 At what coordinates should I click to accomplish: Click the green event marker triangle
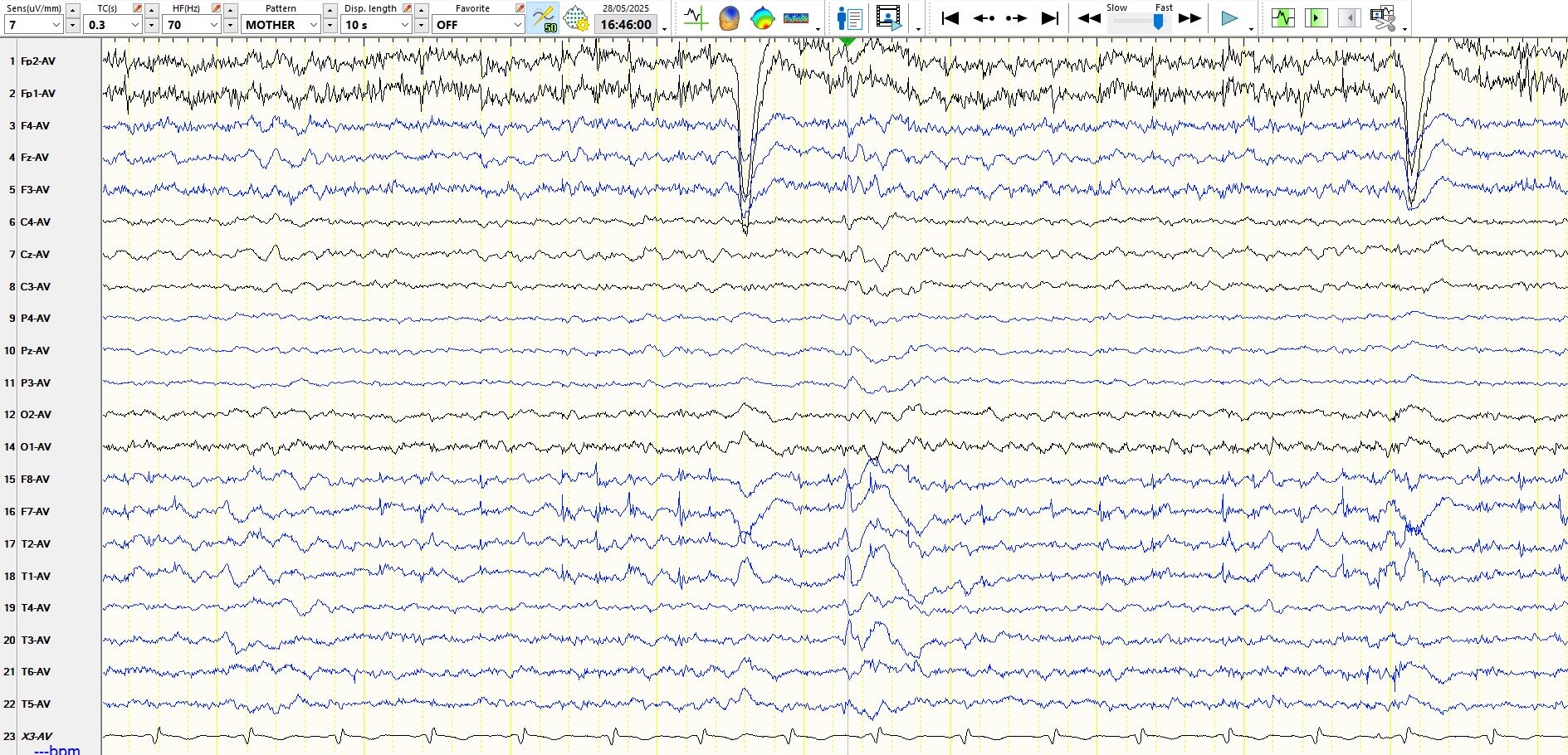click(847, 41)
